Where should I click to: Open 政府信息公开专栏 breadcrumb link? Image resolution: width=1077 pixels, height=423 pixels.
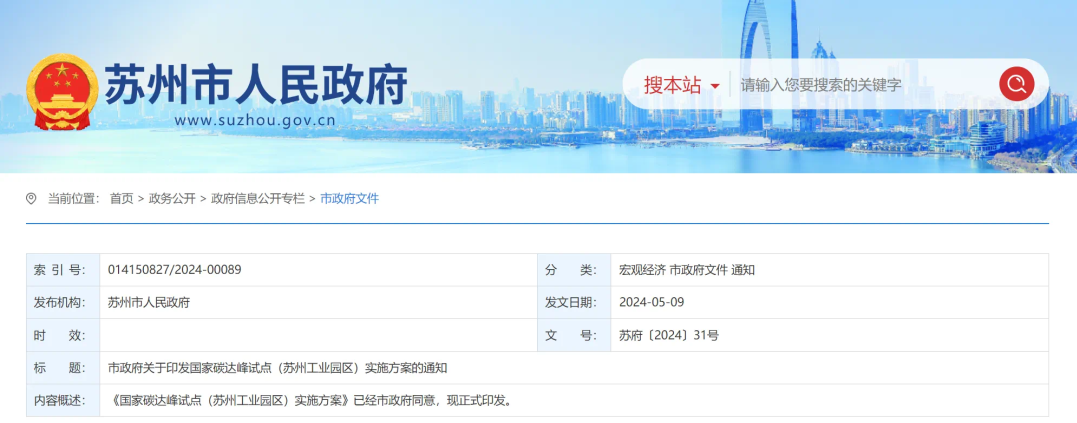(x=258, y=199)
